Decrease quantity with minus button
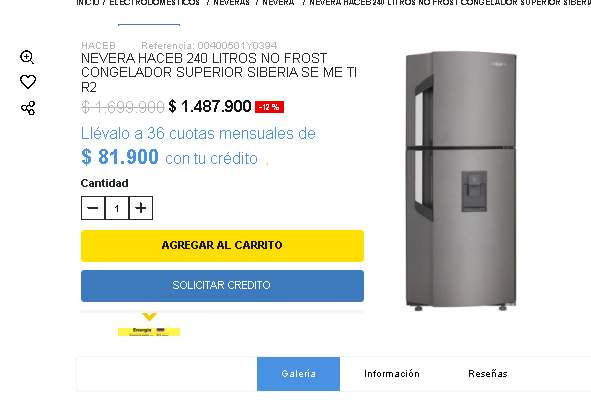 (x=93, y=208)
